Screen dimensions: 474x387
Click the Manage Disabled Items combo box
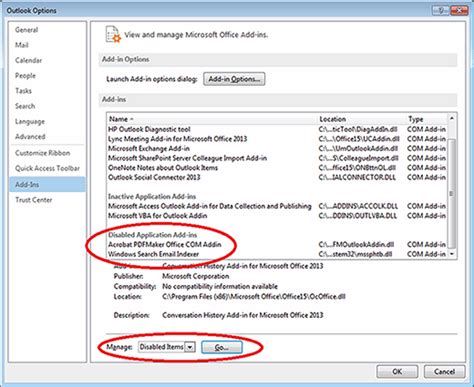point(166,347)
